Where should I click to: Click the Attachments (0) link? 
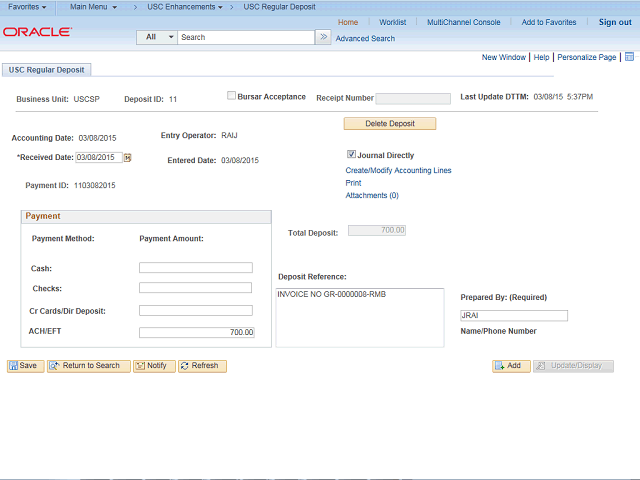(x=372, y=196)
